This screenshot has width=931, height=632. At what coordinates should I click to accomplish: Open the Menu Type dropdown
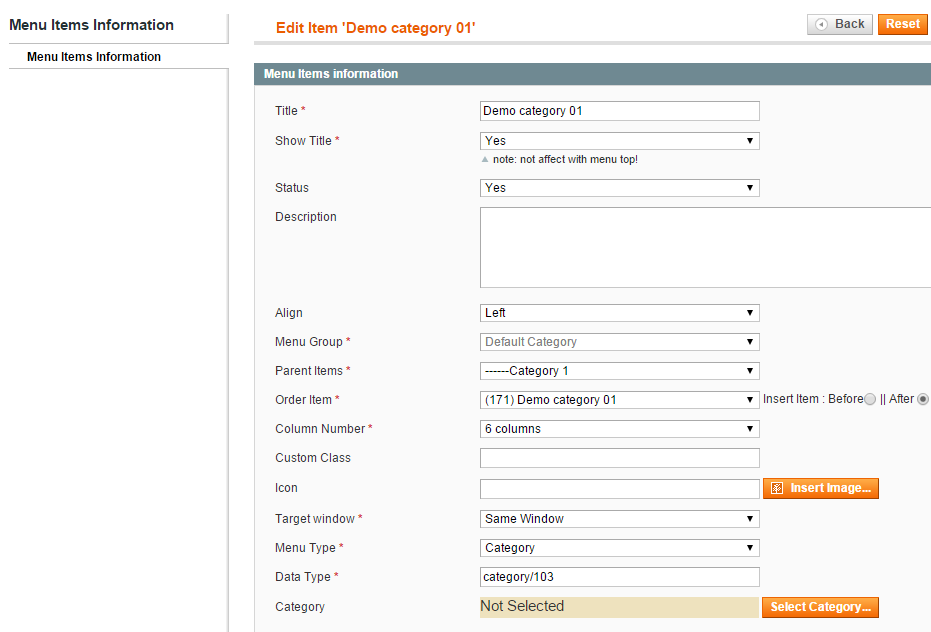click(619, 548)
